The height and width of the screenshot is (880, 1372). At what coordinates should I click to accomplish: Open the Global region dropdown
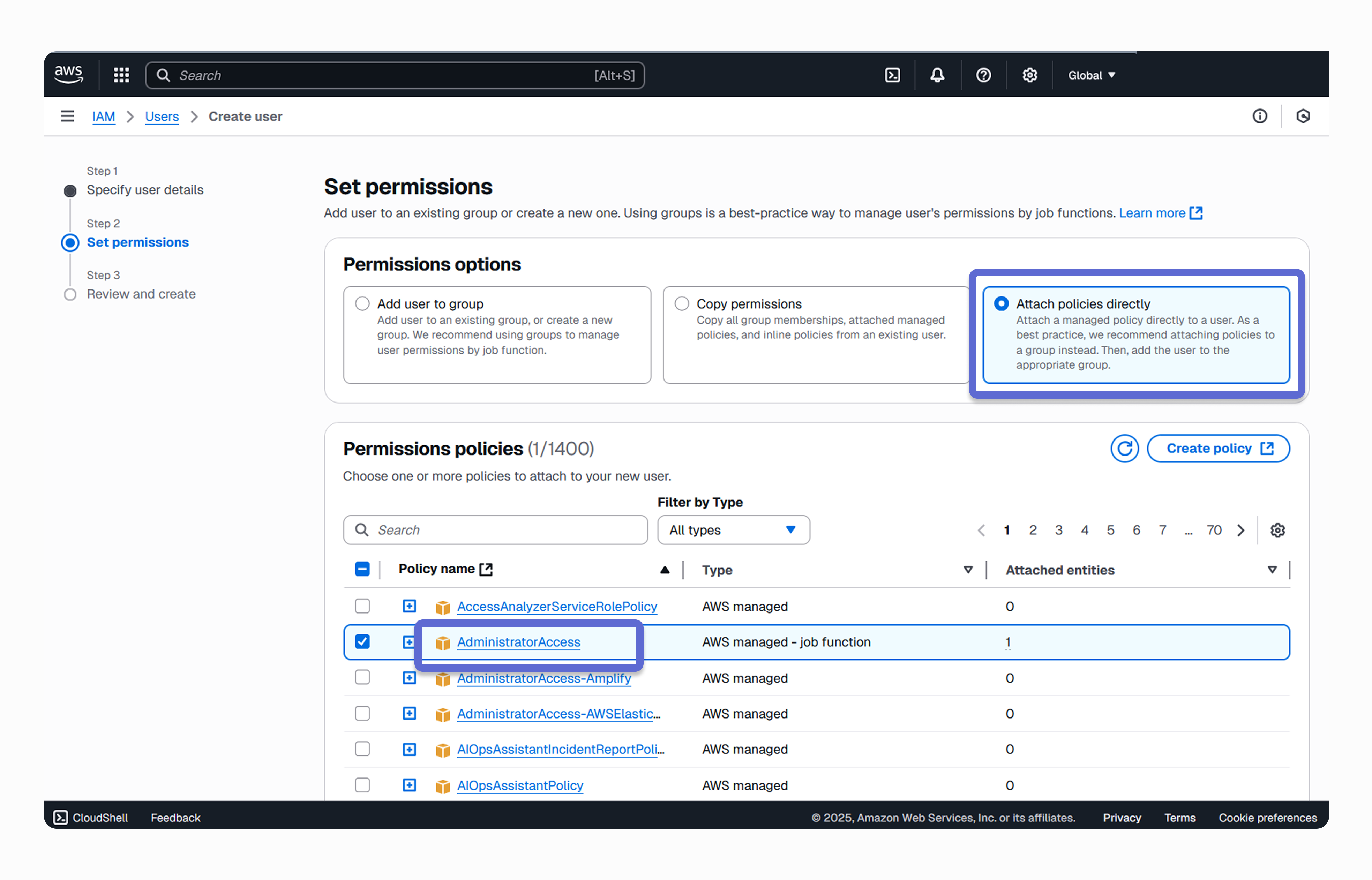click(x=1092, y=75)
